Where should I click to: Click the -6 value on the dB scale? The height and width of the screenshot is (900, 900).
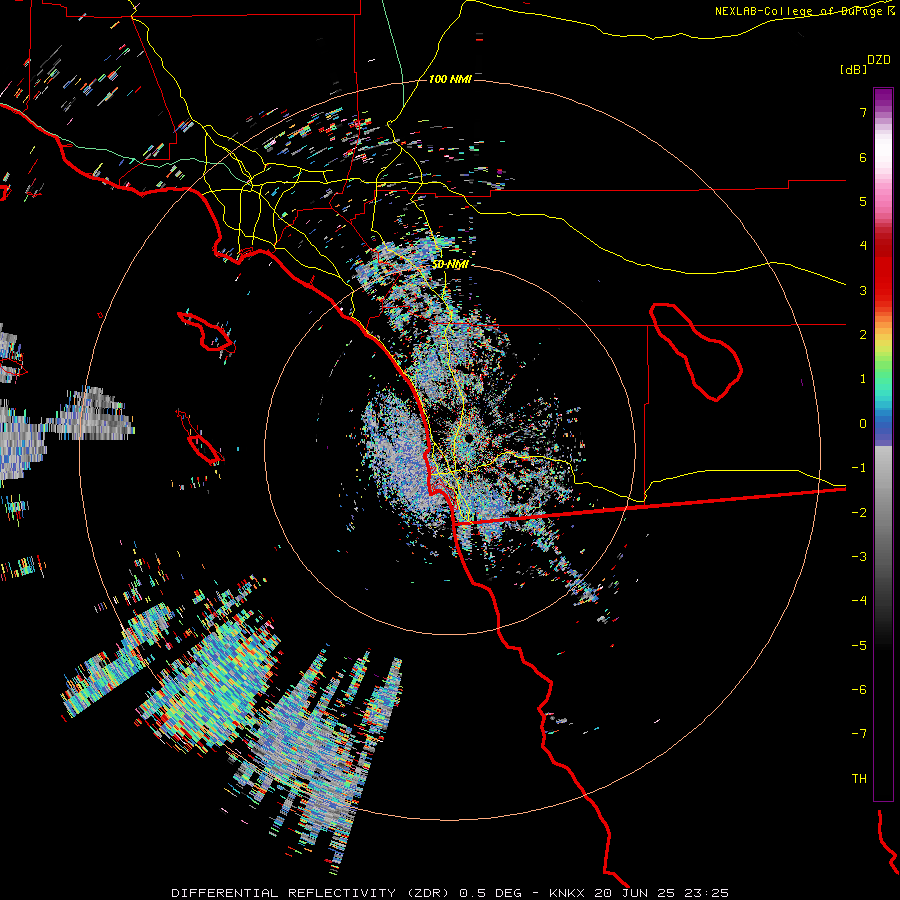pos(859,690)
